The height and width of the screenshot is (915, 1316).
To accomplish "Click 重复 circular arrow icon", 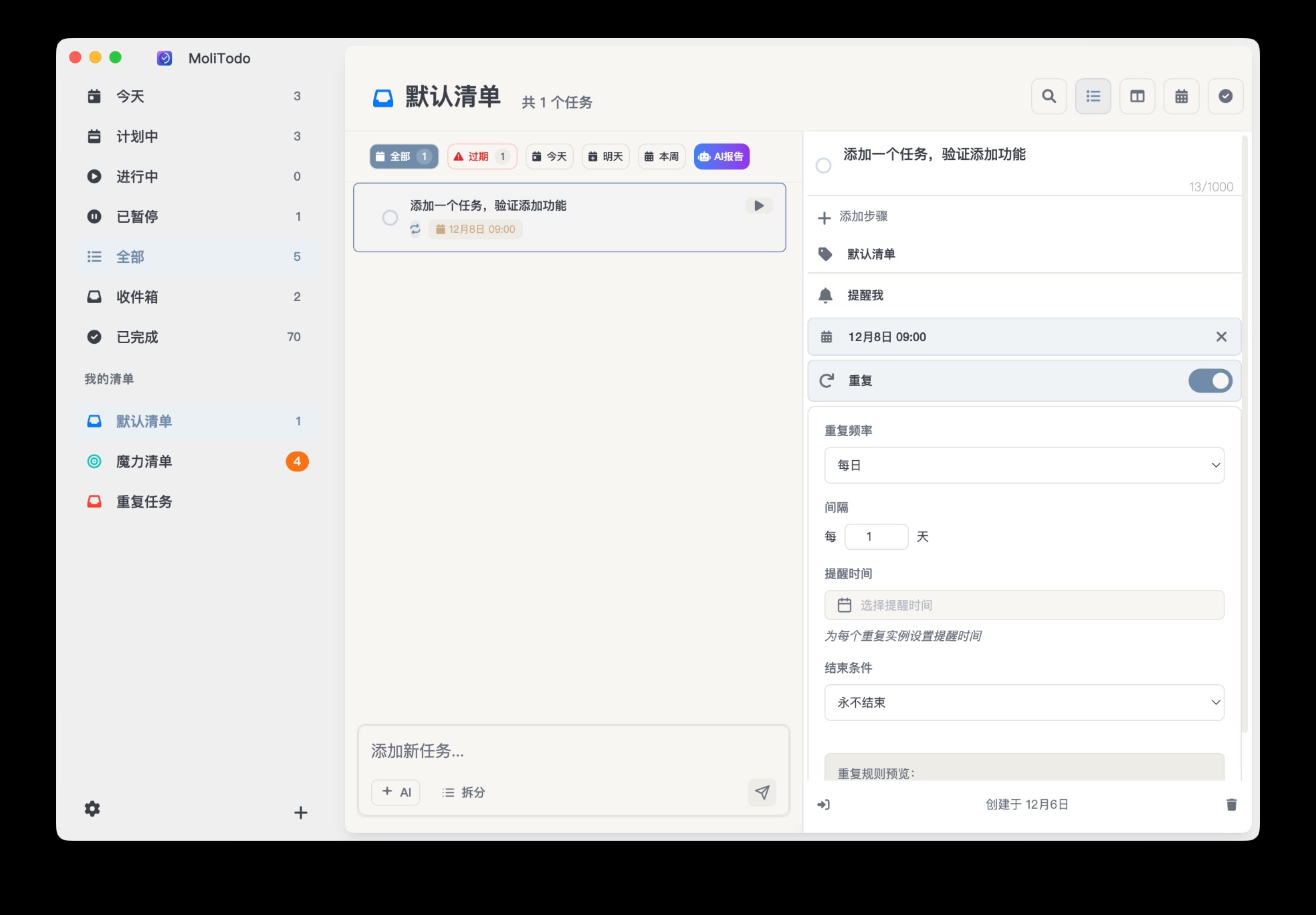I will pos(827,381).
